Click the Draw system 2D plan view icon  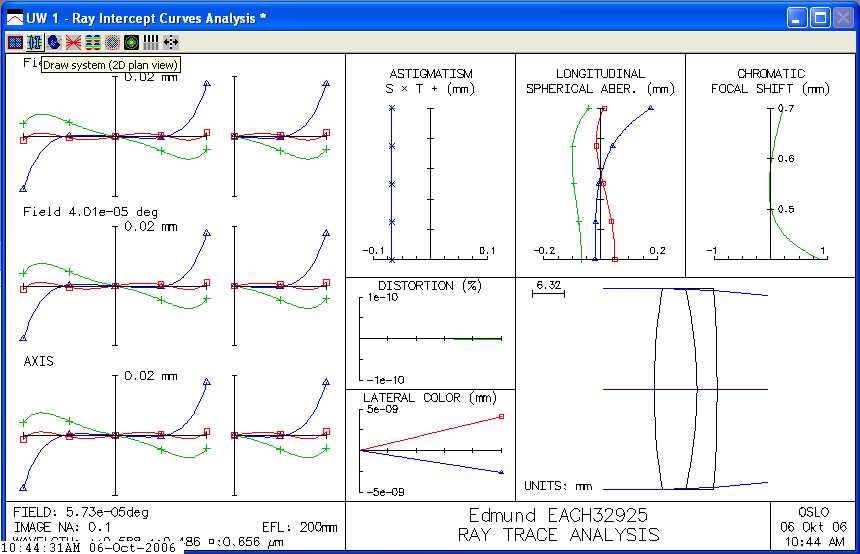pos(34,42)
